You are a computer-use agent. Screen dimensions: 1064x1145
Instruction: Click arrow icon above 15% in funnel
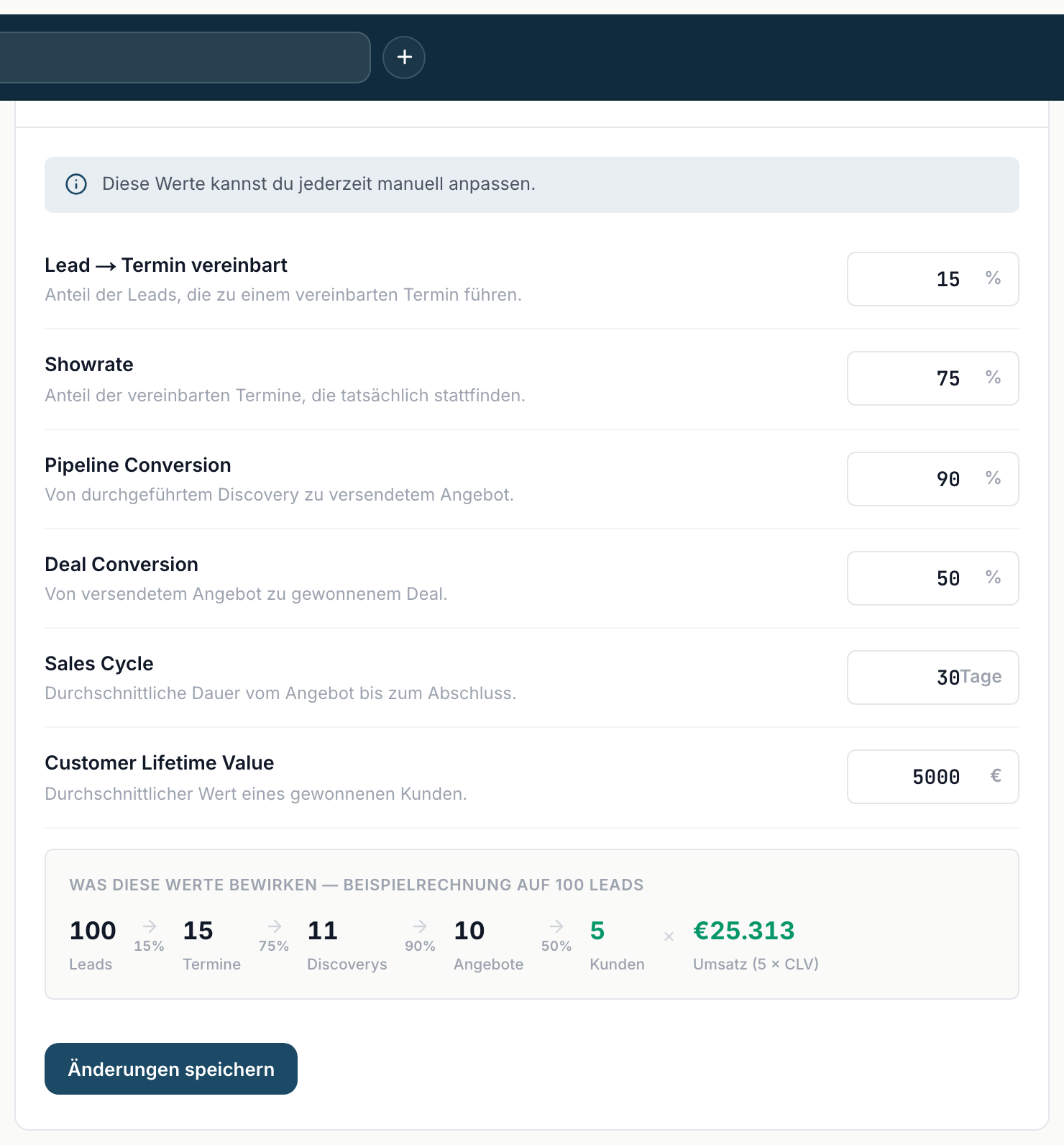pos(150,926)
